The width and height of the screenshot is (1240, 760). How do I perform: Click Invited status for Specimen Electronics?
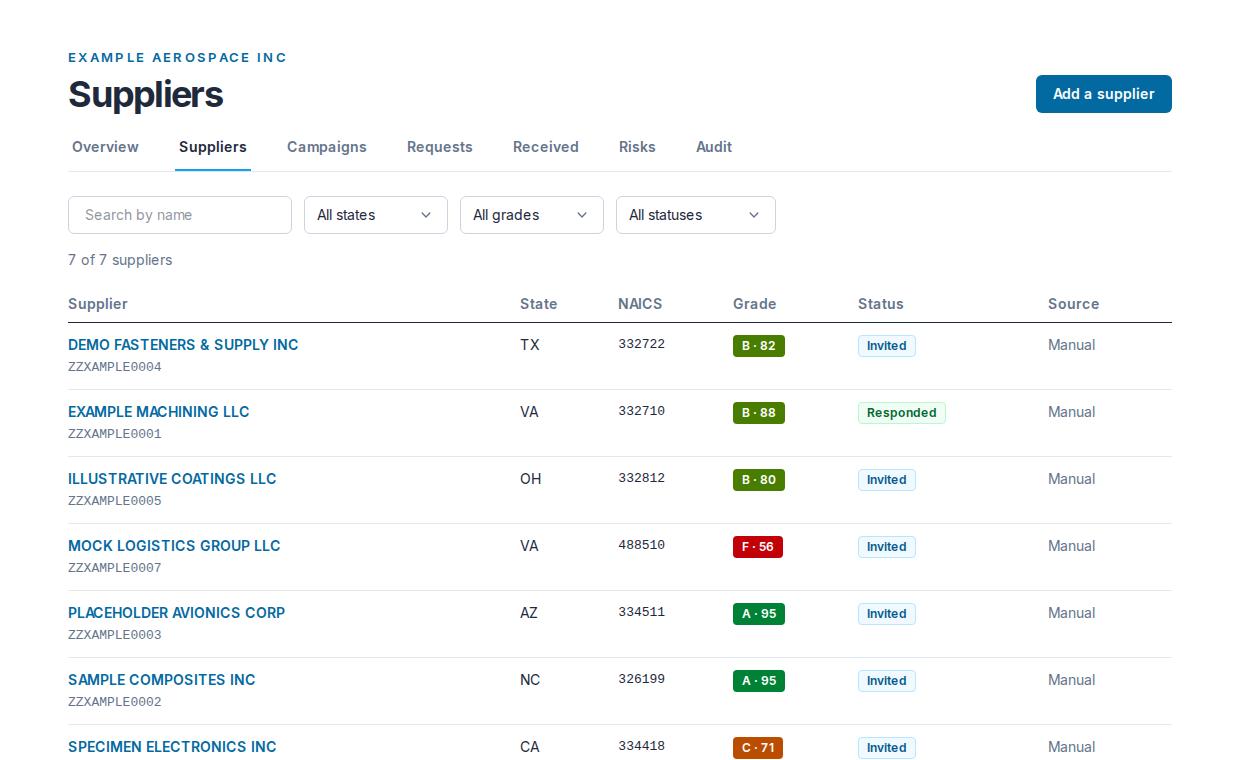(887, 748)
